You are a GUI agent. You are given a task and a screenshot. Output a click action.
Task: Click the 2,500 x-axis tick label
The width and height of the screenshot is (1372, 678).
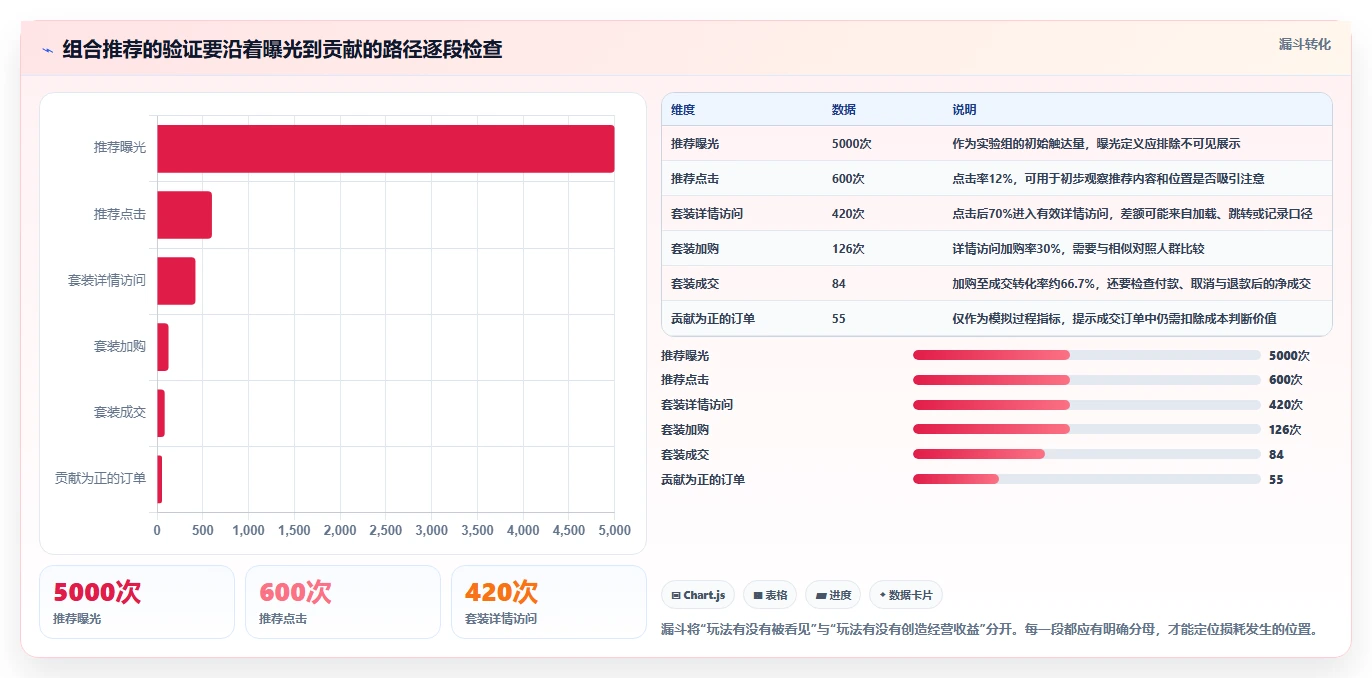[x=386, y=531]
